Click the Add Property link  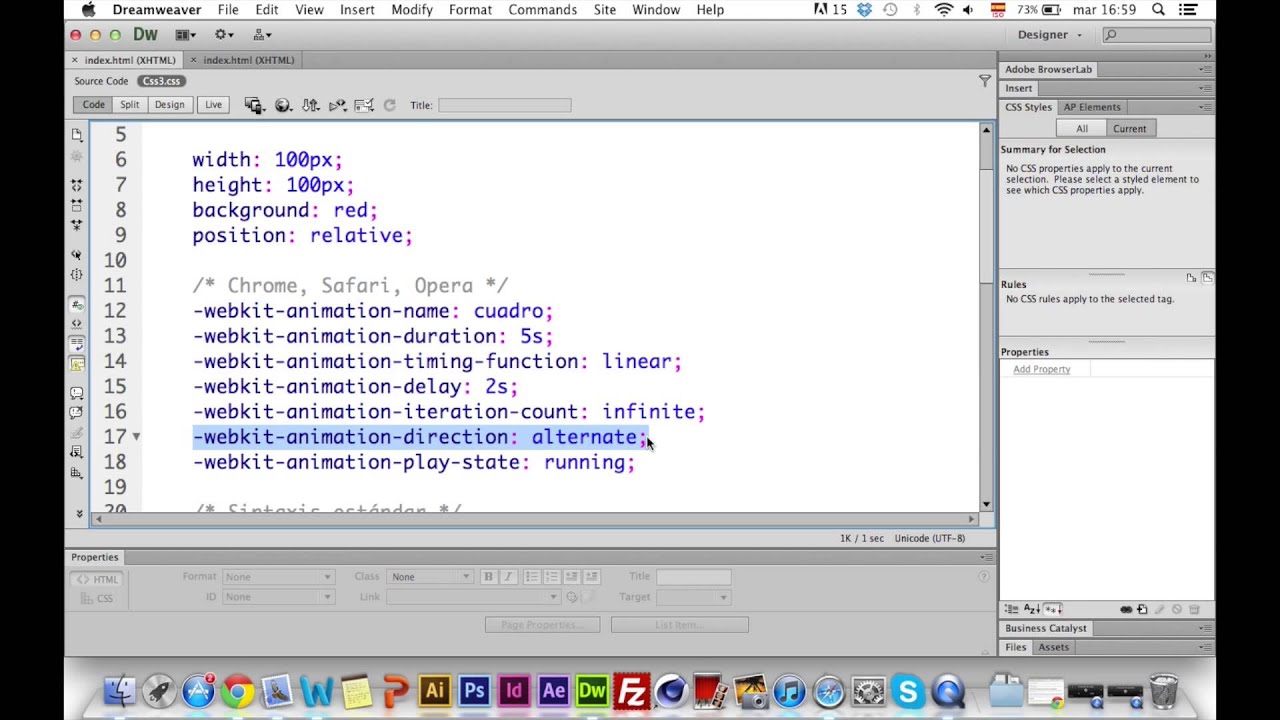point(1041,369)
